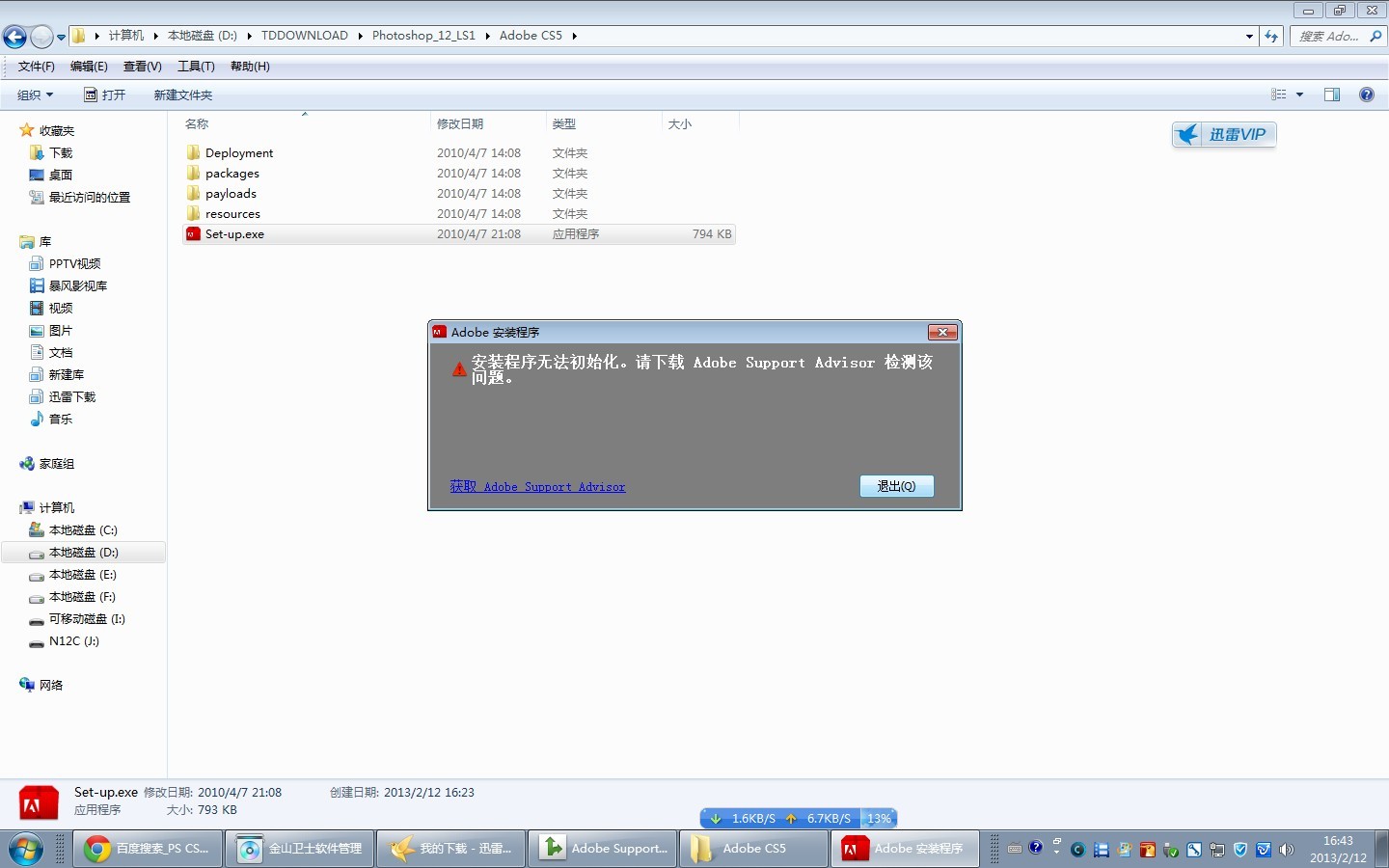The width and height of the screenshot is (1389, 868).
Task: Select 桌面 in favorites
Action: point(61,175)
